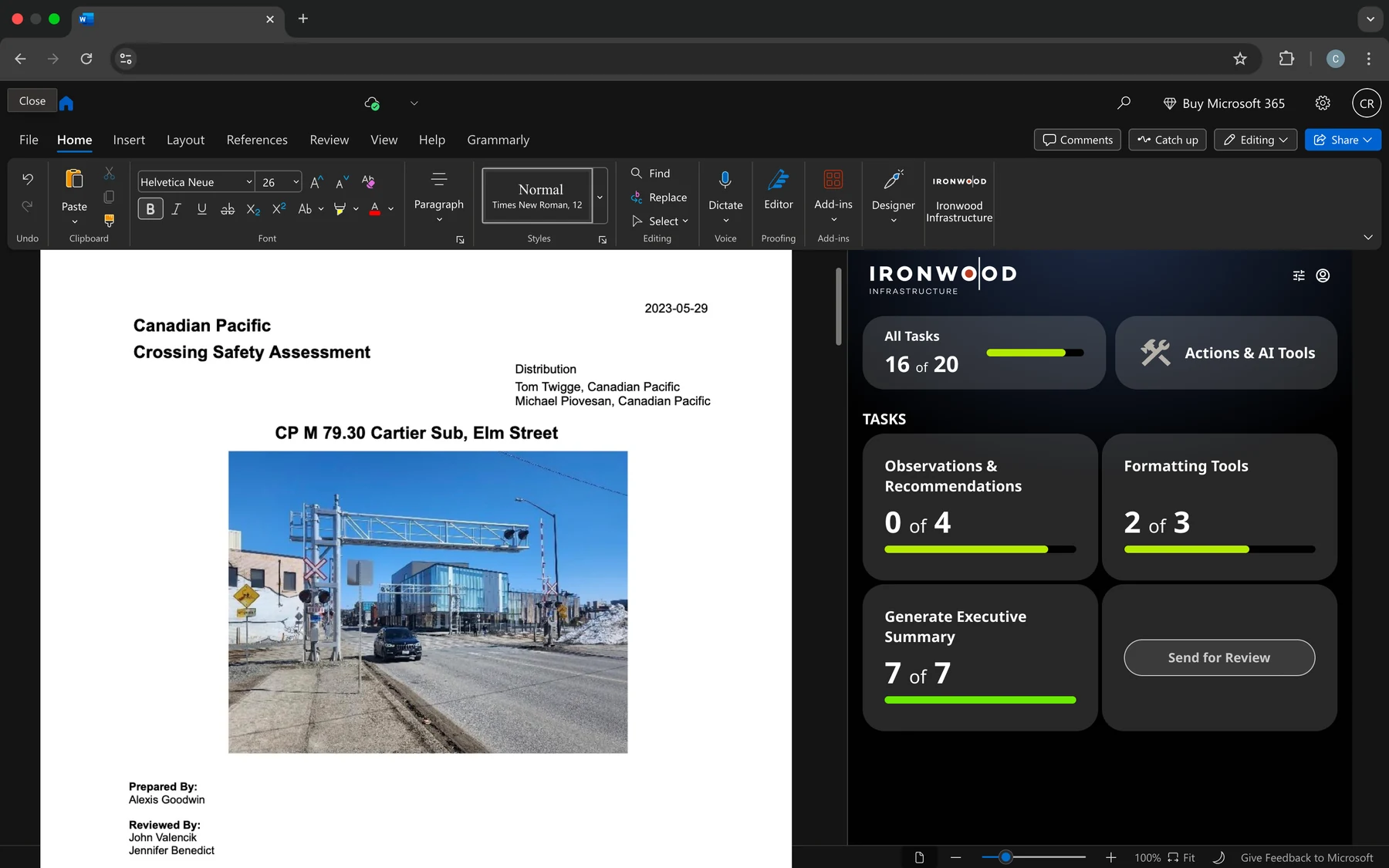Toggle Strikethrough formatting
1389x868 pixels.
click(228, 209)
